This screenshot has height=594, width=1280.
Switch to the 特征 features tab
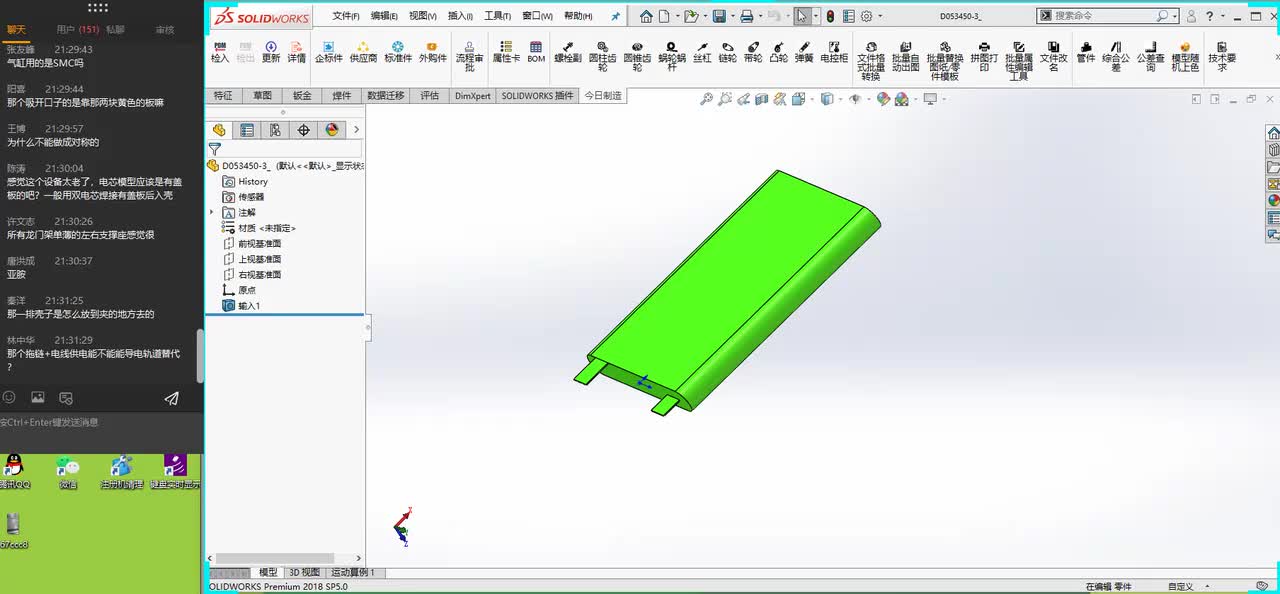[223, 96]
